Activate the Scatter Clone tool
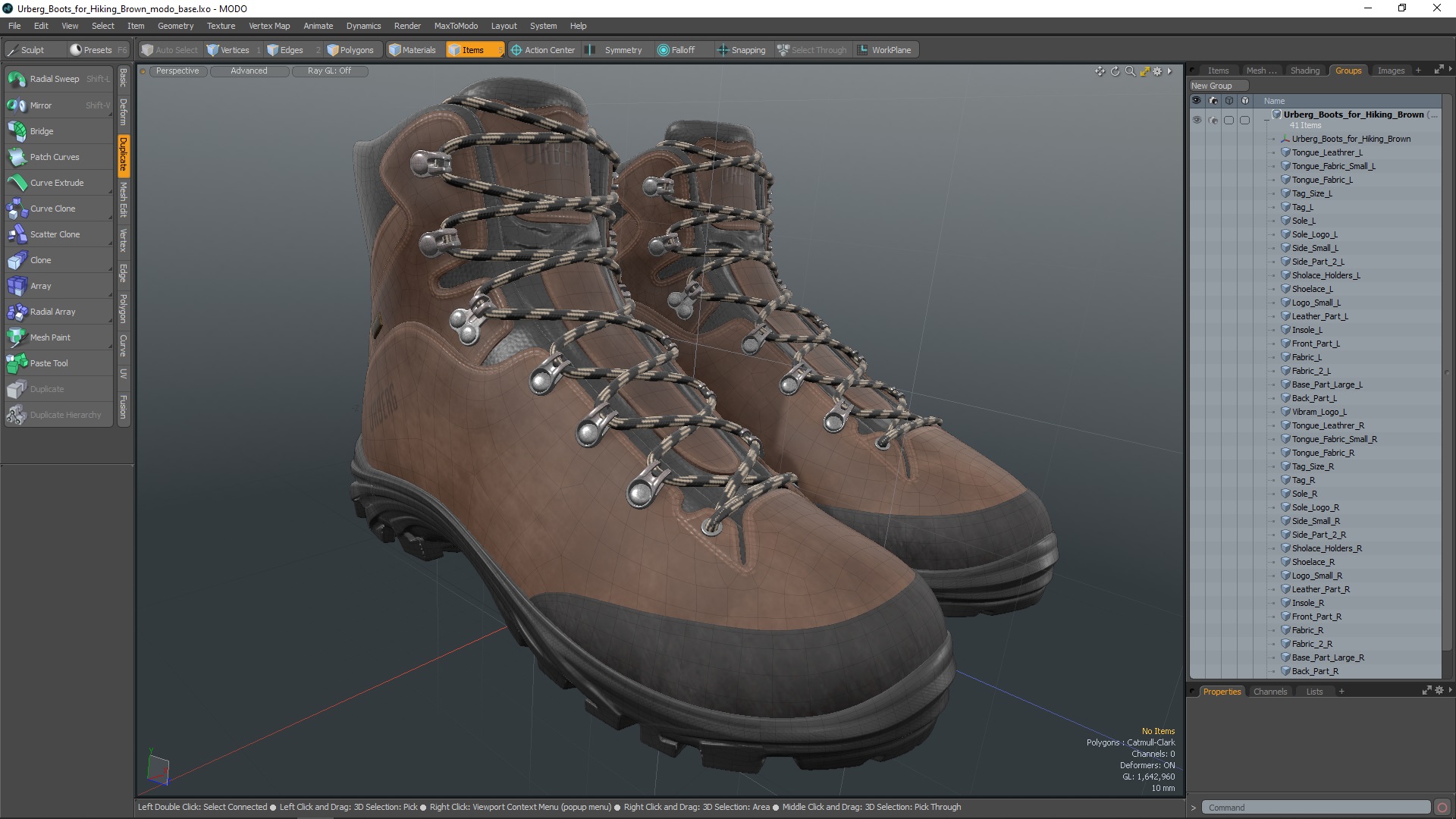Image resolution: width=1456 pixels, height=819 pixels. (58, 234)
